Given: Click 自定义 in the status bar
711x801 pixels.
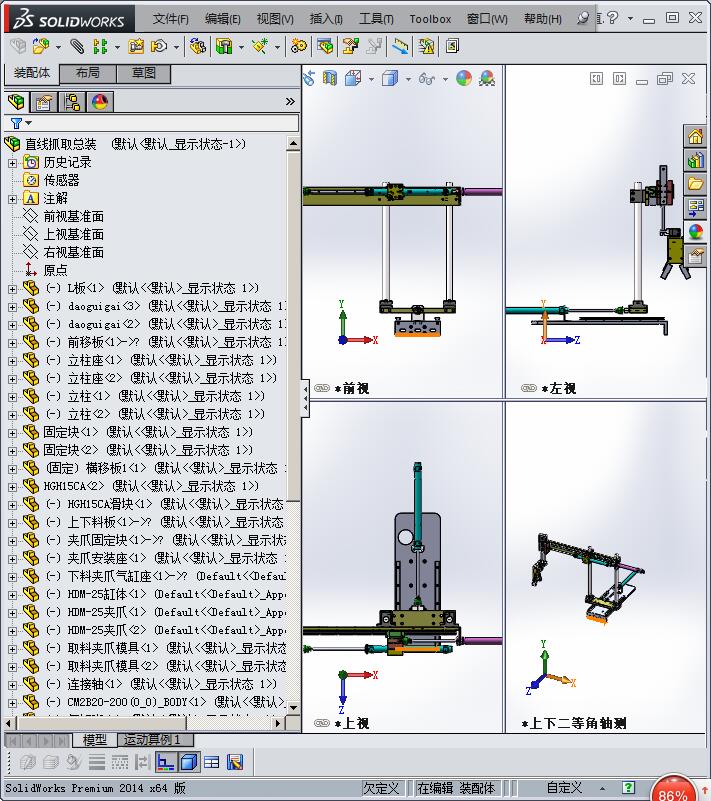Looking at the screenshot, I should 564,788.
